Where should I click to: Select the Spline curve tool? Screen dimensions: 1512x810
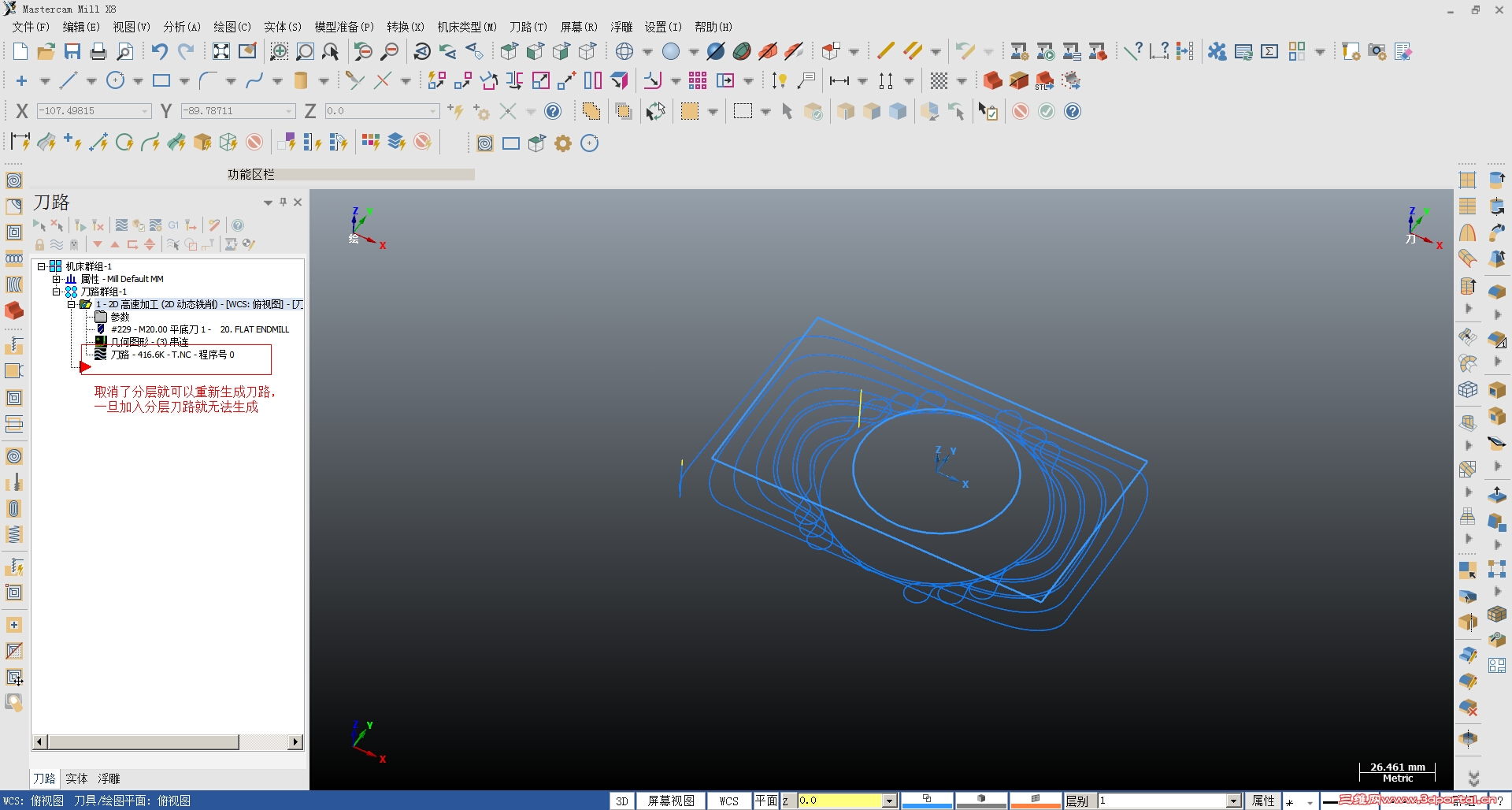click(x=254, y=80)
